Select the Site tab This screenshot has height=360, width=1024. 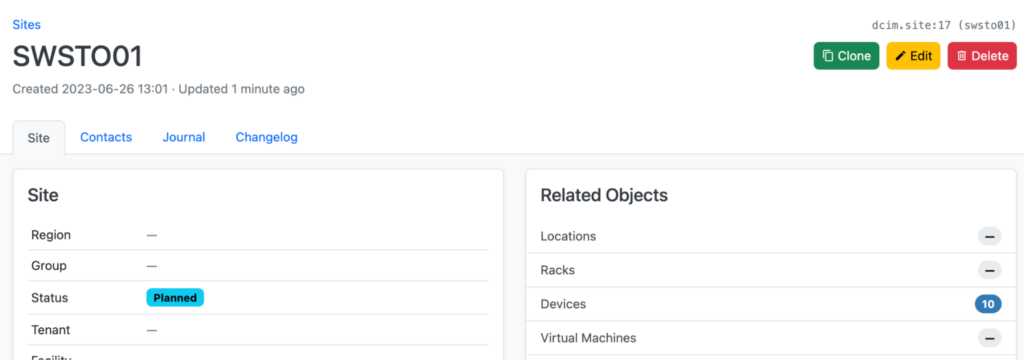(x=39, y=138)
